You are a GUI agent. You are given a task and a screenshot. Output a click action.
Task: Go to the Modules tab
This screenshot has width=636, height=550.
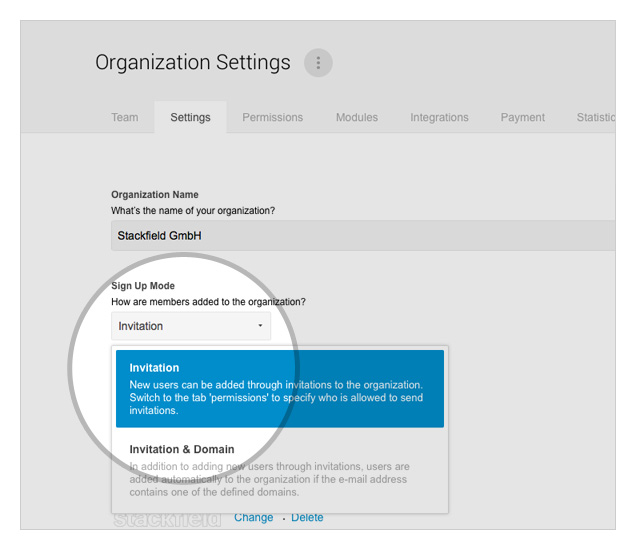pos(357,117)
